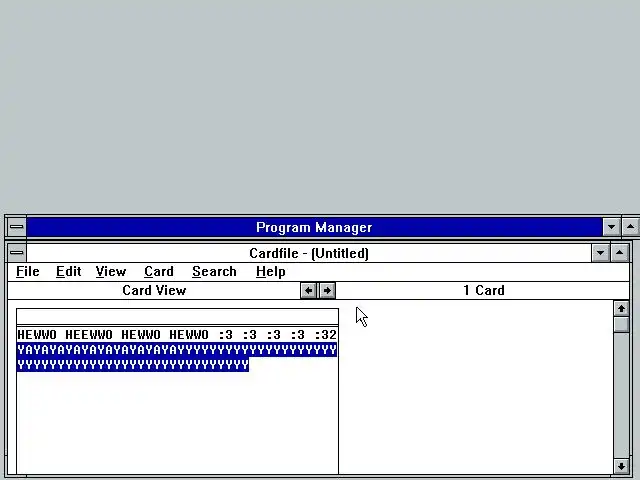Open the Help menu
This screenshot has width=640, height=480.
pos(271,271)
